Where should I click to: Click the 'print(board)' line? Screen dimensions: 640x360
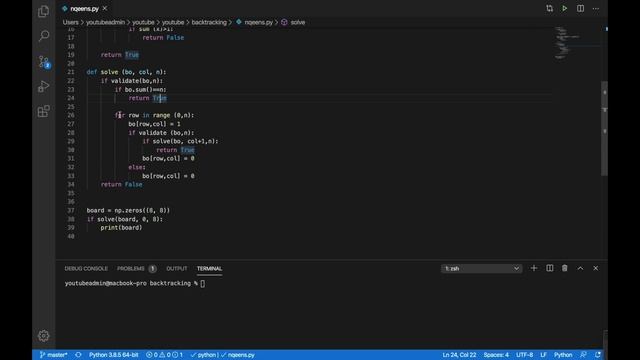[121, 227]
